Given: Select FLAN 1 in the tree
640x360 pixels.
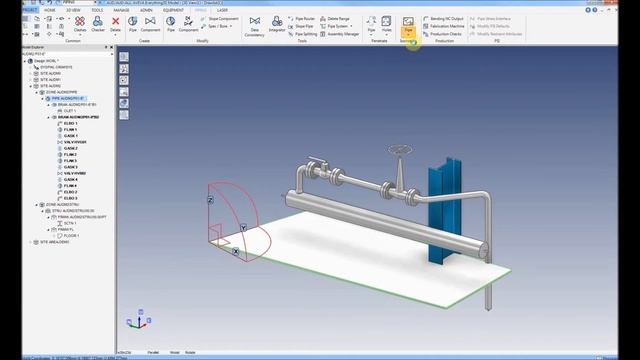Looking at the screenshot, I should point(67,129).
